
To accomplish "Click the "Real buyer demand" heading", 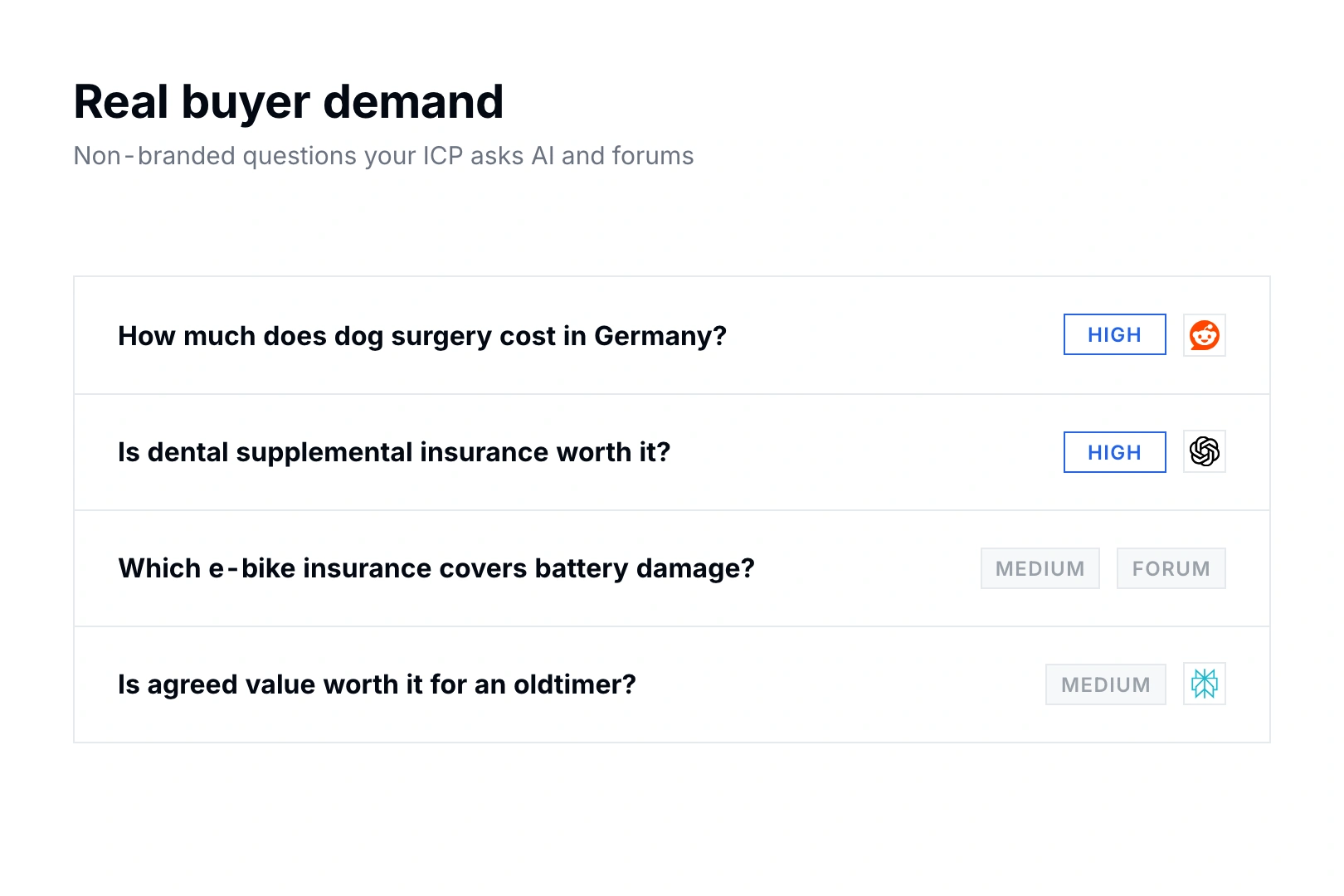I will [x=289, y=102].
